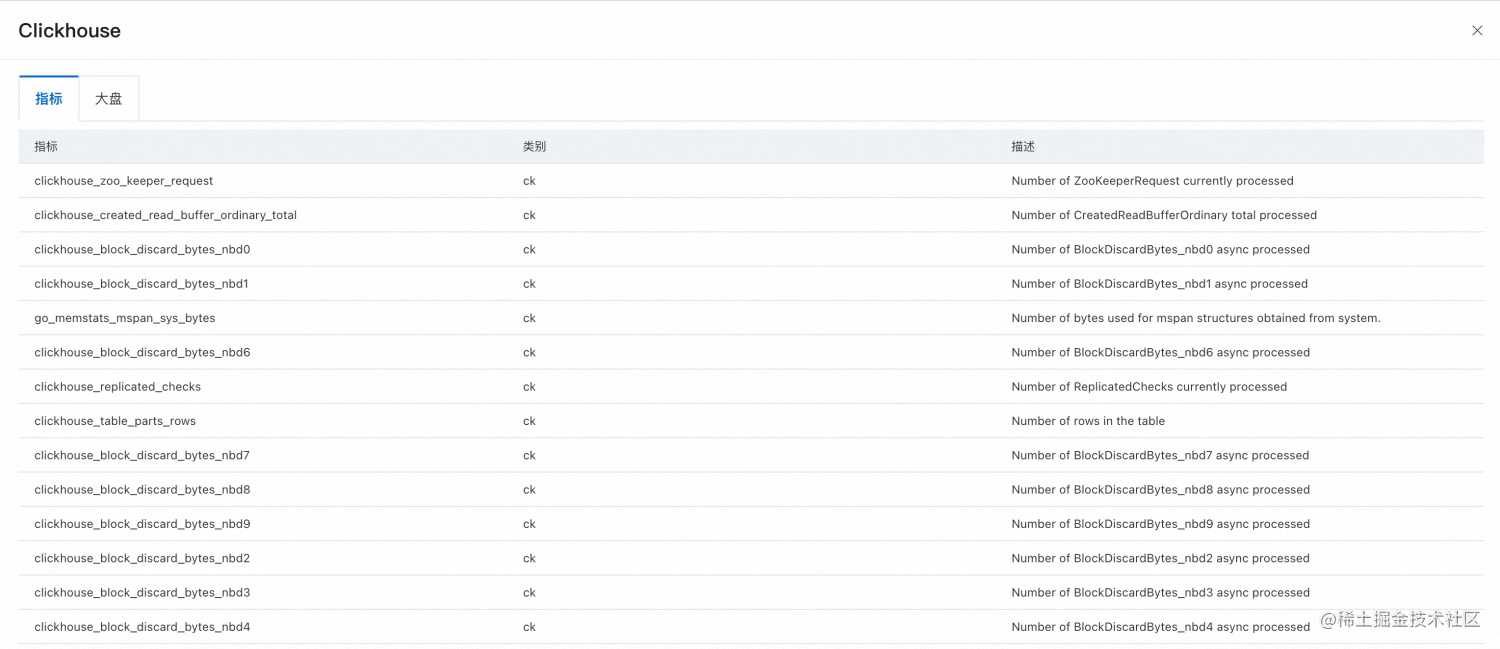Screen dimensions: 1500x649
Task: Click ck category in go_memstats_mspan_sys_bytes row
Action: pos(529,318)
